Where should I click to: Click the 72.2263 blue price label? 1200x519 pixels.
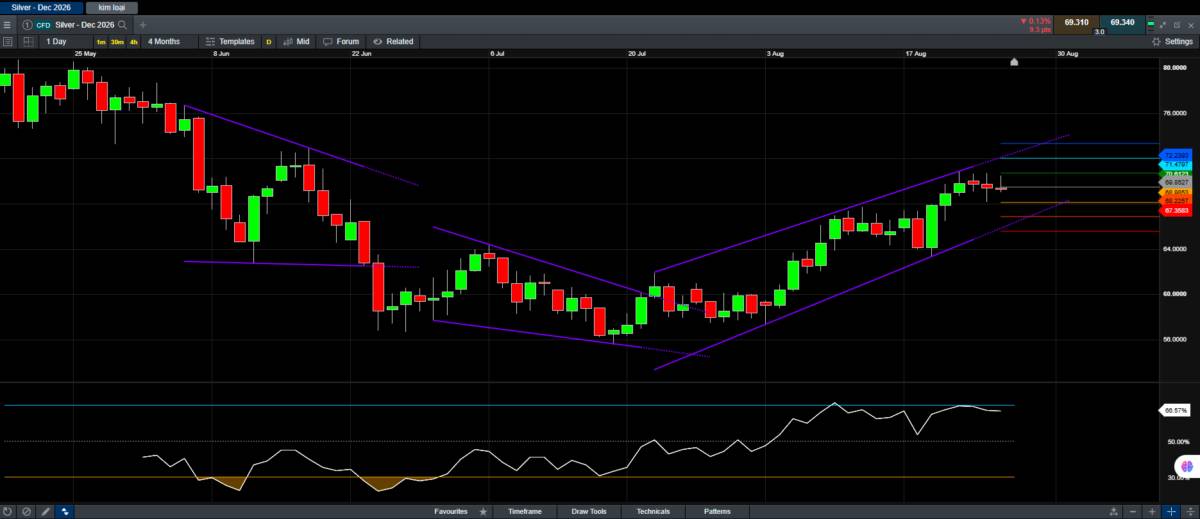(1175, 155)
